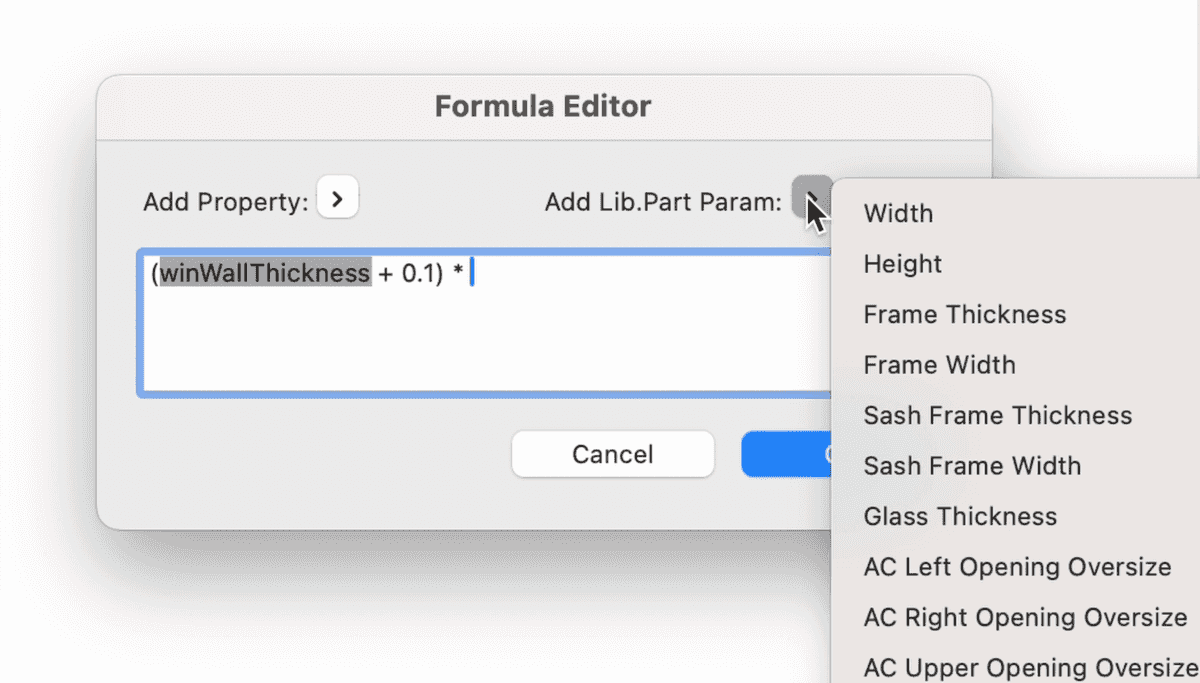Select AC Left Opening Oversize
The height and width of the screenshot is (683, 1200).
(x=1016, y=566)
